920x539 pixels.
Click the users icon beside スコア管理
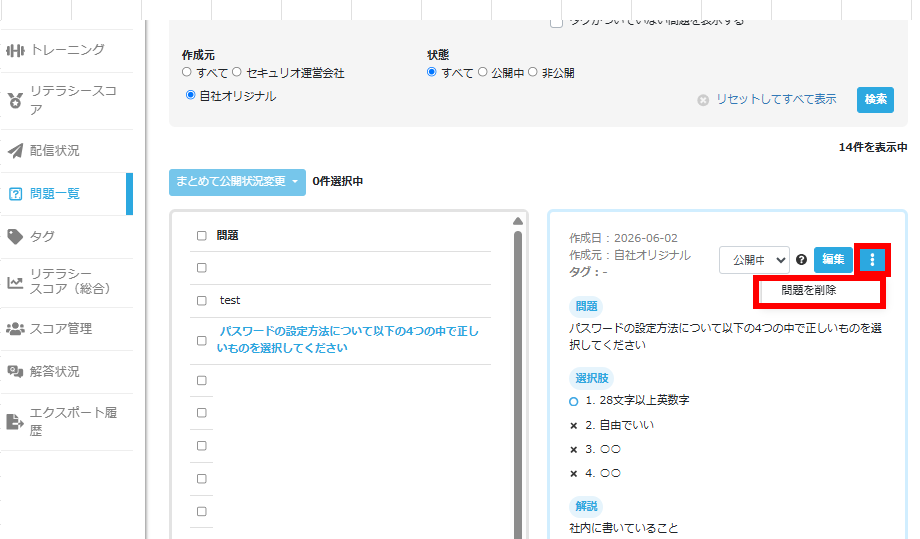click(15, 329)
